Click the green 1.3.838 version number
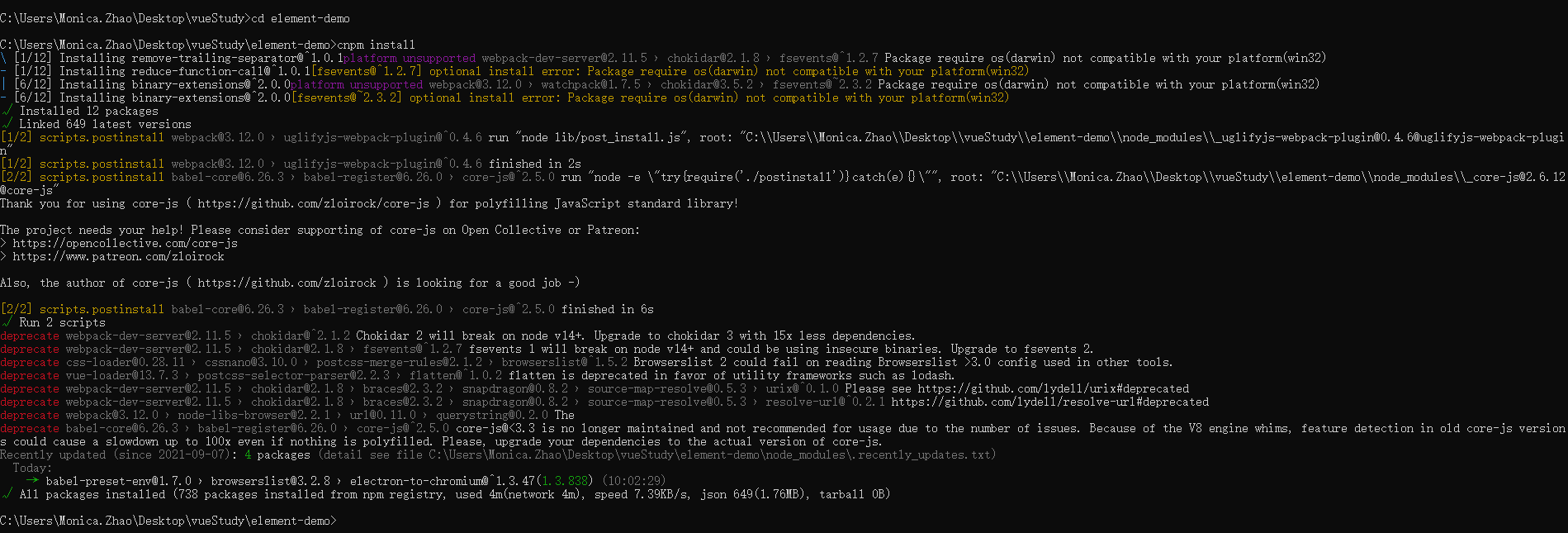 [x=567, y=481]
